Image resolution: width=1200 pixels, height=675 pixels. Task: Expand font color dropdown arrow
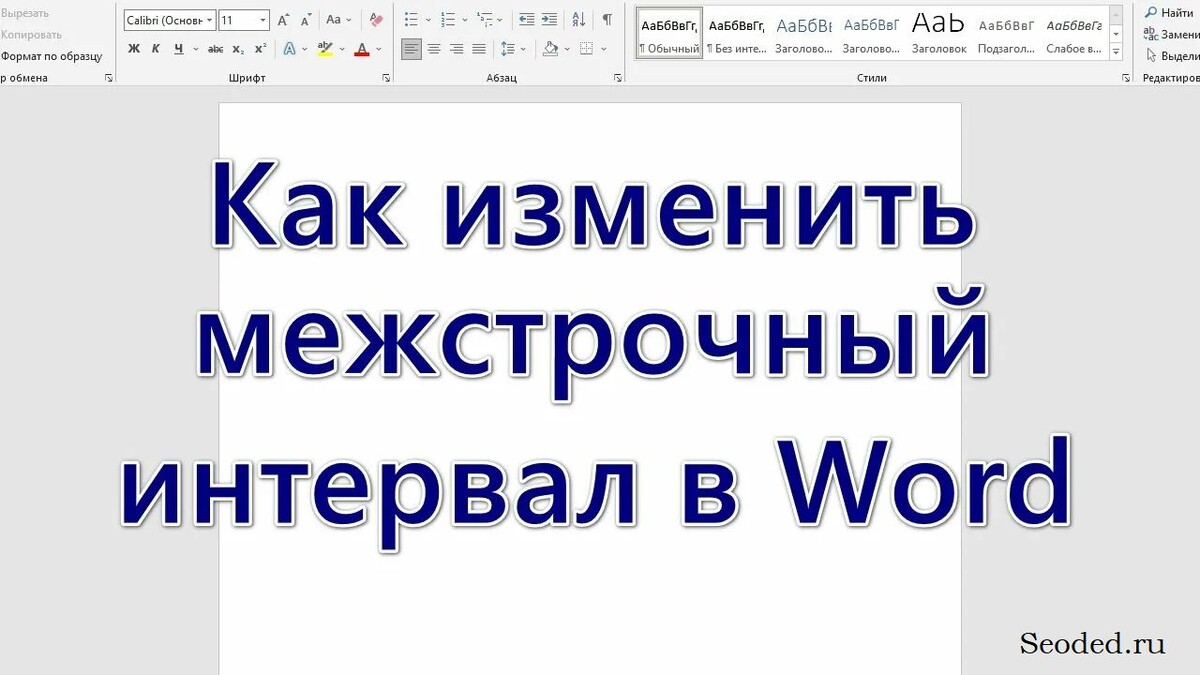[379, 49]
